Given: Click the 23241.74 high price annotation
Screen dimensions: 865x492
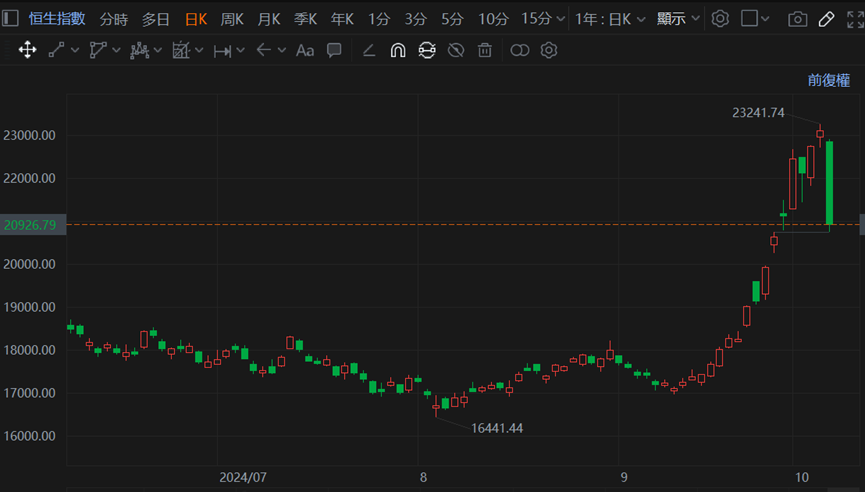Looking at the screenshot, I should coord(758,113).
